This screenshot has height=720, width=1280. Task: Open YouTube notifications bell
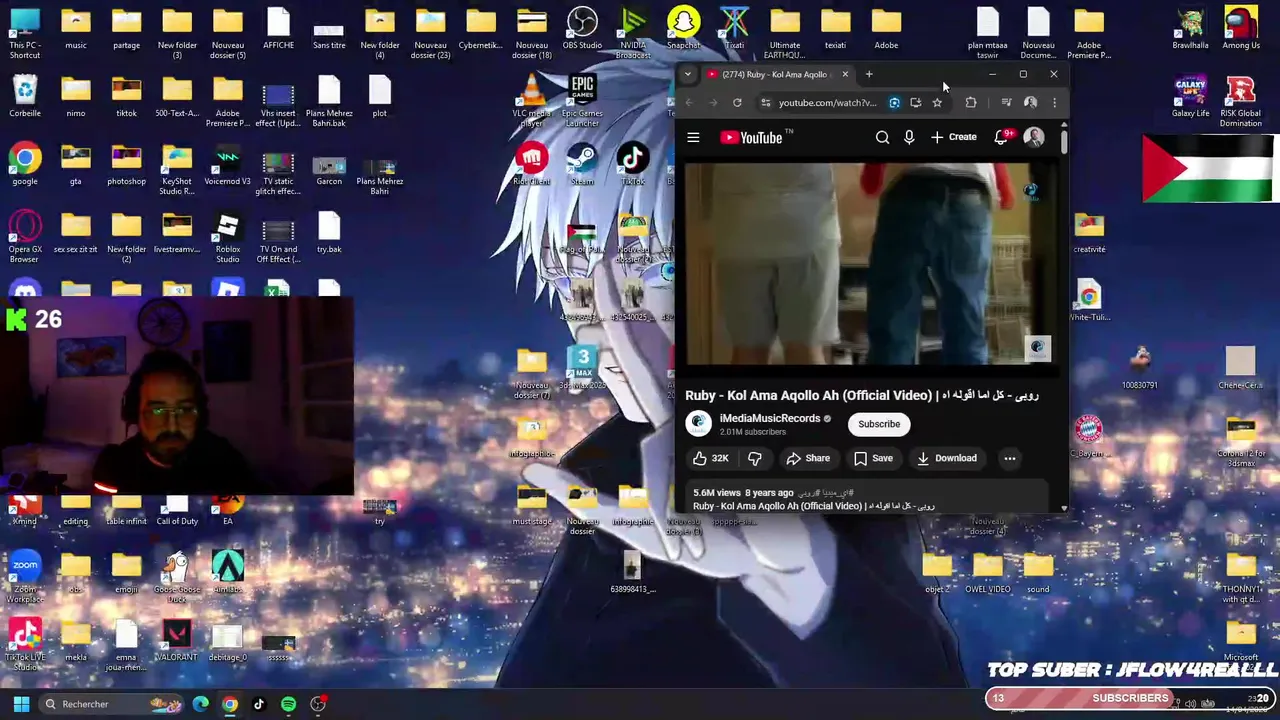(1001, 137)
